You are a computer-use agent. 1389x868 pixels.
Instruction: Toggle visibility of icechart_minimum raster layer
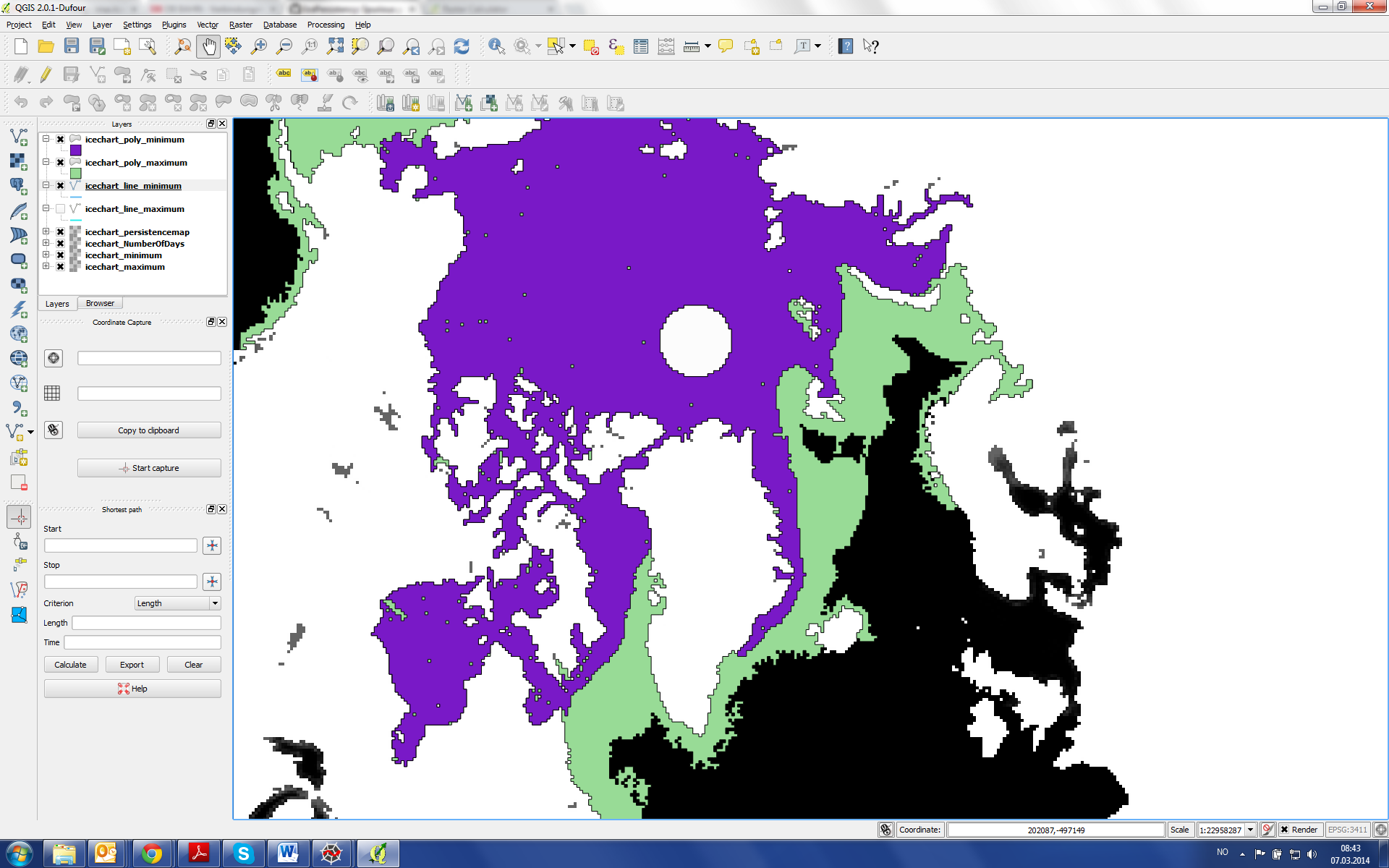61,255
